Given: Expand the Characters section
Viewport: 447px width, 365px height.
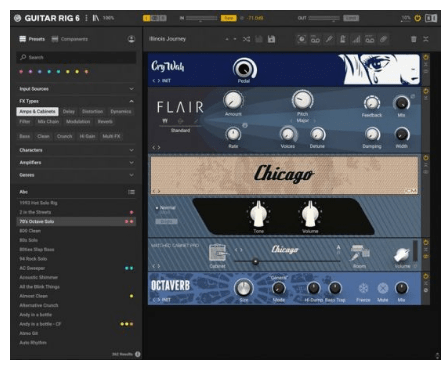Looking at the screenshot, I should coord(76,150).
